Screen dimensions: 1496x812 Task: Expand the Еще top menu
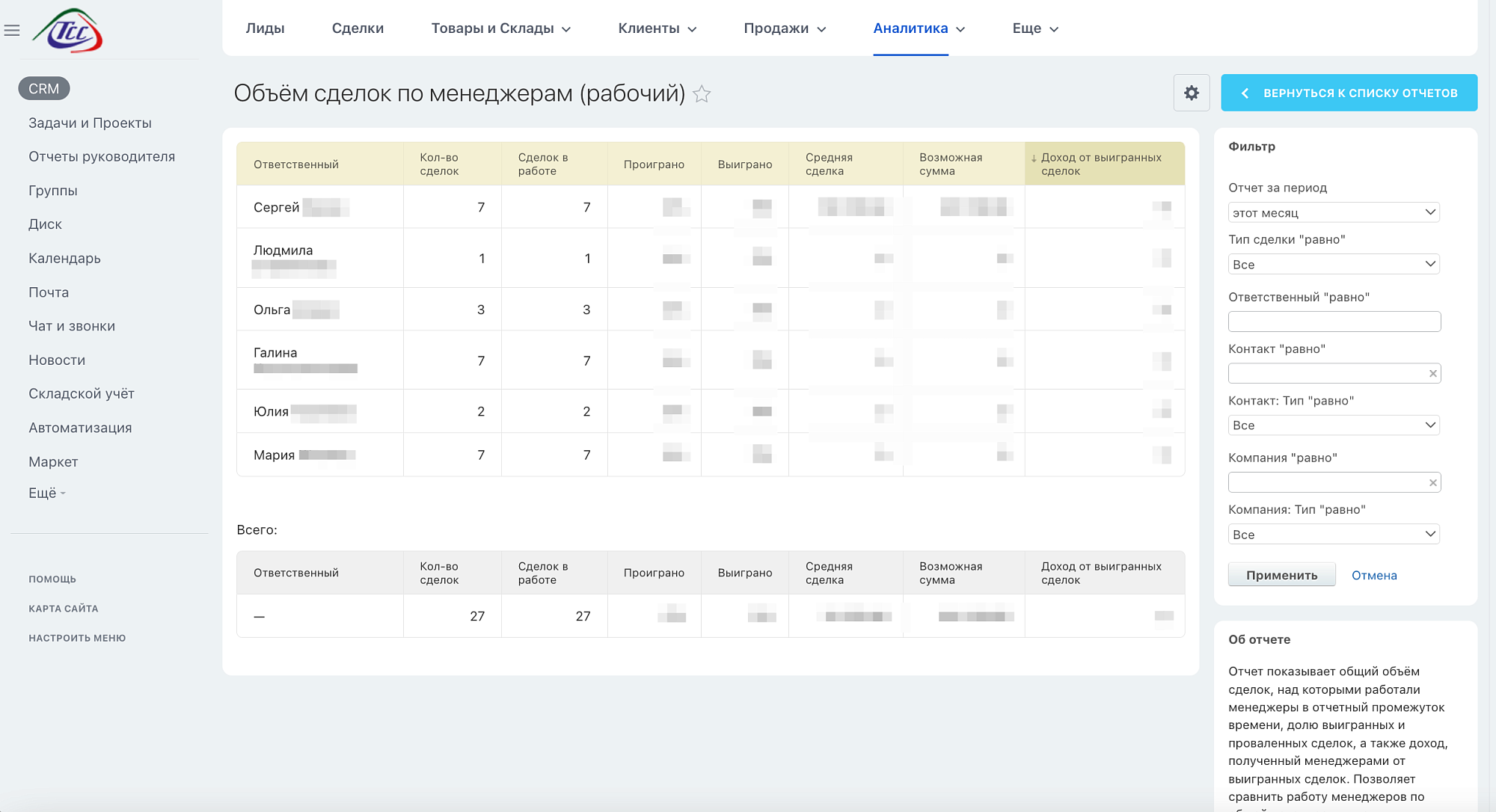pos(1035,28)
